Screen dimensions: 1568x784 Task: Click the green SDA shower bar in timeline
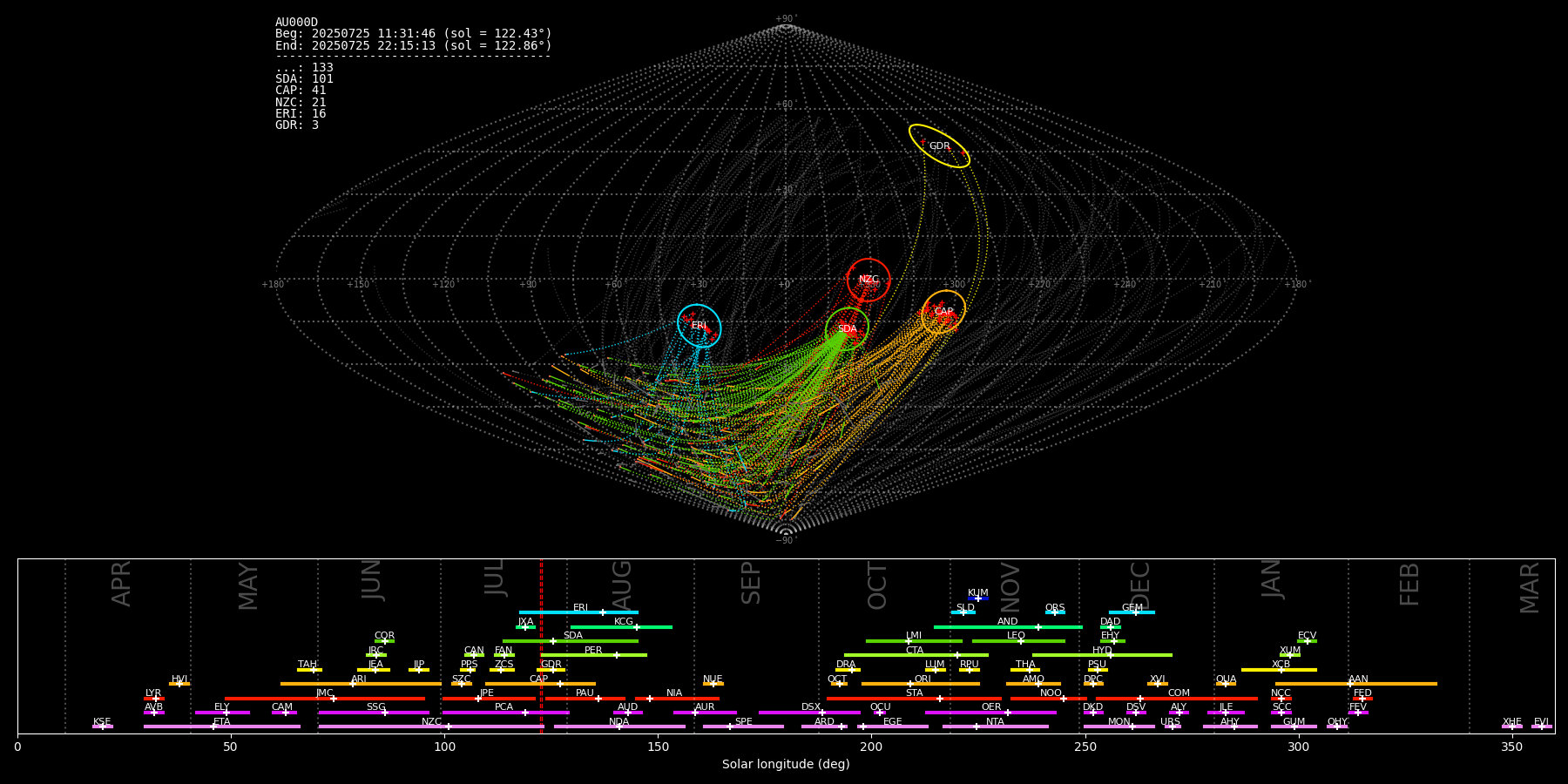pyautogui.click(x=571, y=641)
